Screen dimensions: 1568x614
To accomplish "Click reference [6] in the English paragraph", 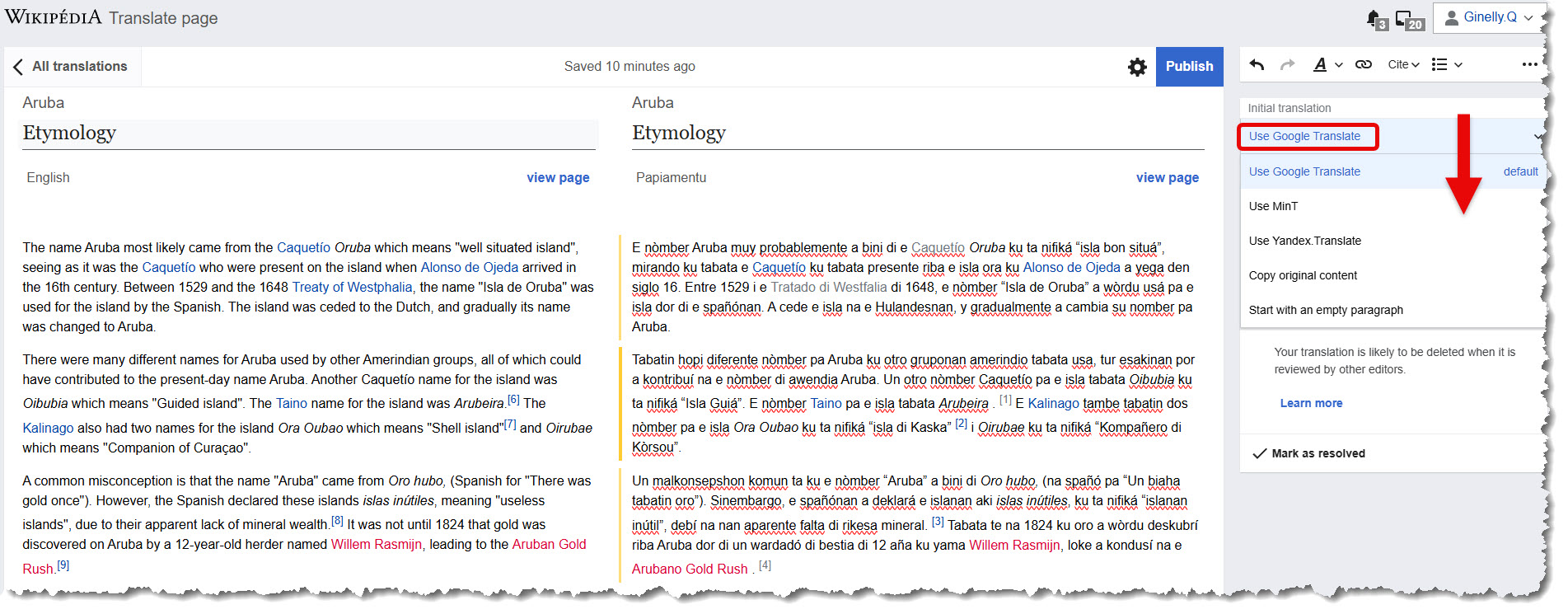I will tap(513, 400).
